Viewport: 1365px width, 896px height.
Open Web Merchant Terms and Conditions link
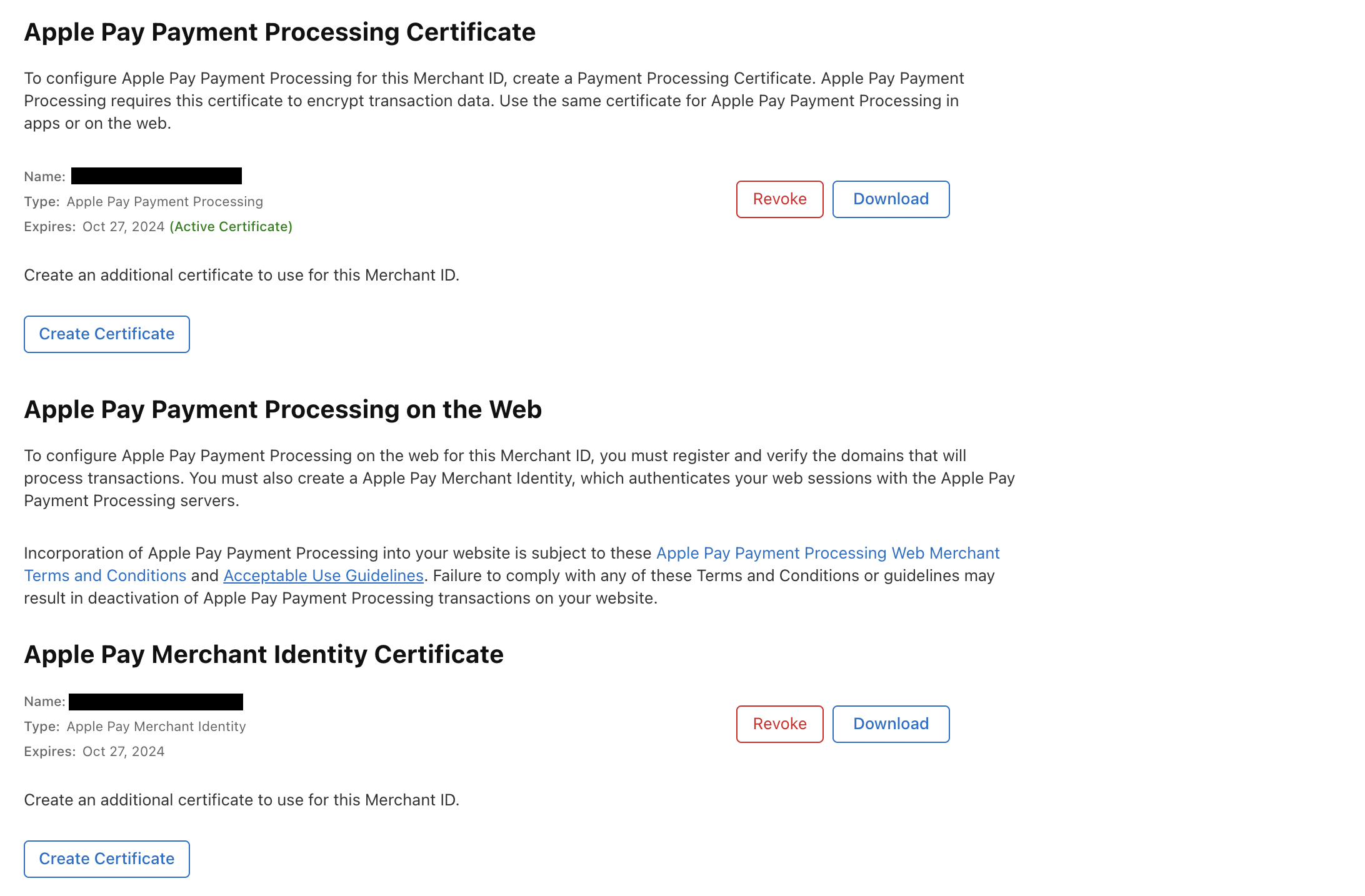point(827,554)
